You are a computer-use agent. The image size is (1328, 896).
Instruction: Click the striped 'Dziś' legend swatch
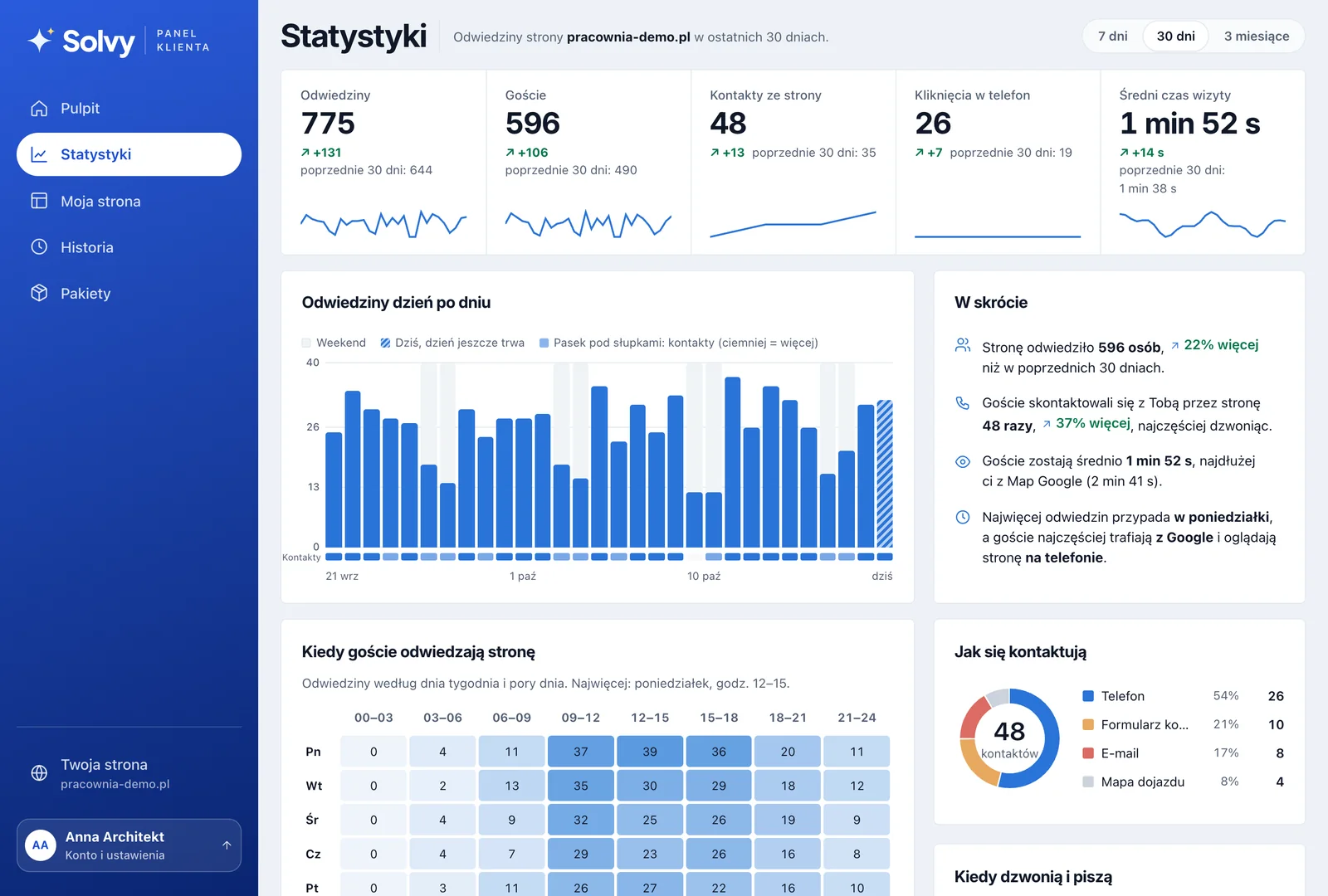point(385,343)
